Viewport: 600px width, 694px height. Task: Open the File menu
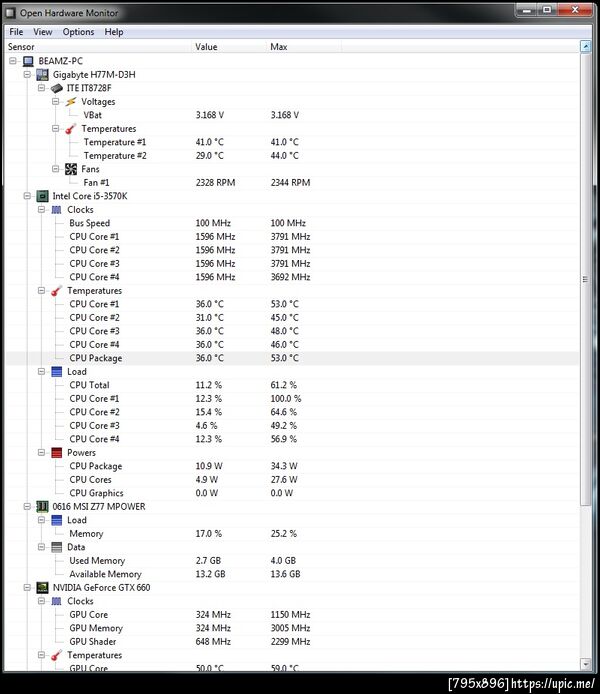tap(16, 32)
